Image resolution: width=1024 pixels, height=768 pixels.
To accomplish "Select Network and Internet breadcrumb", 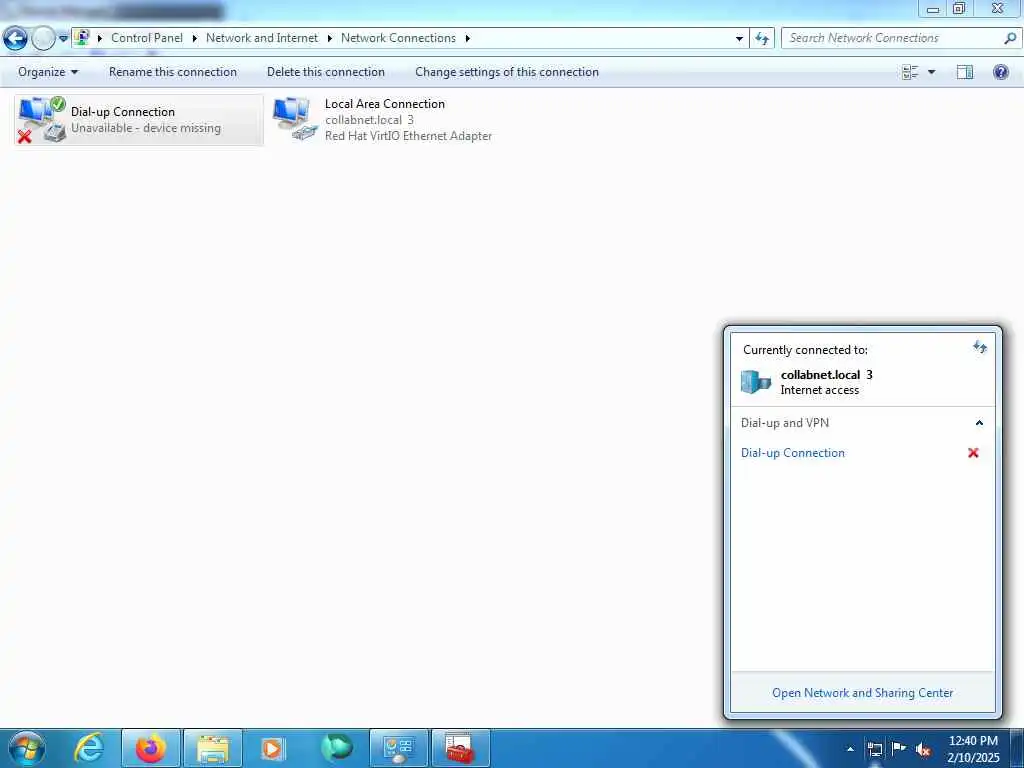I will pos(262,38).
